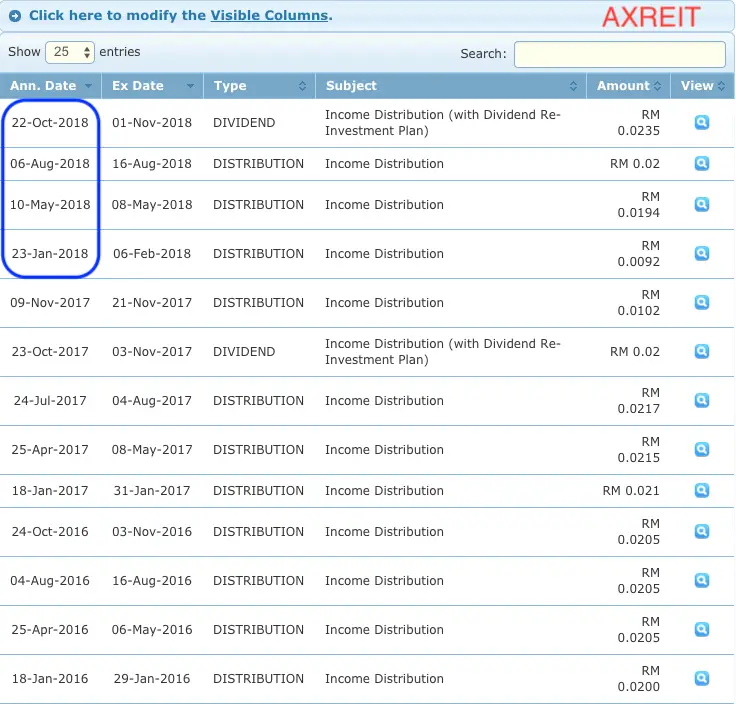The height and width of the screenshot is (704, 736).
Task: Select the 10-May-2018 announcement date cell
Action: coord(50,205)
